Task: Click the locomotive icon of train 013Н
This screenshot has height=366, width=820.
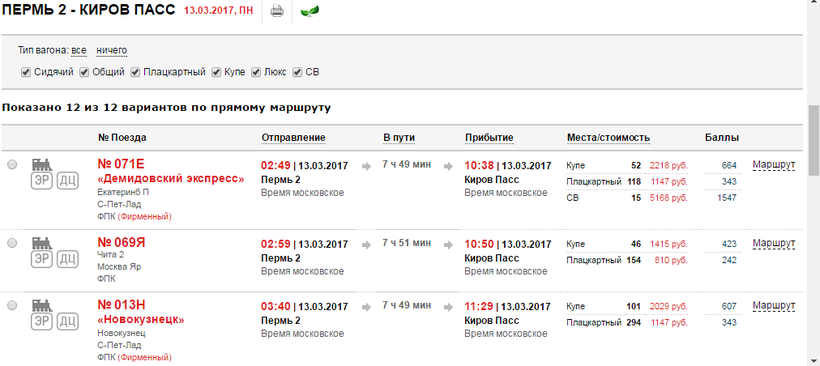Action: pyautogui.click(x=42, y=305)
